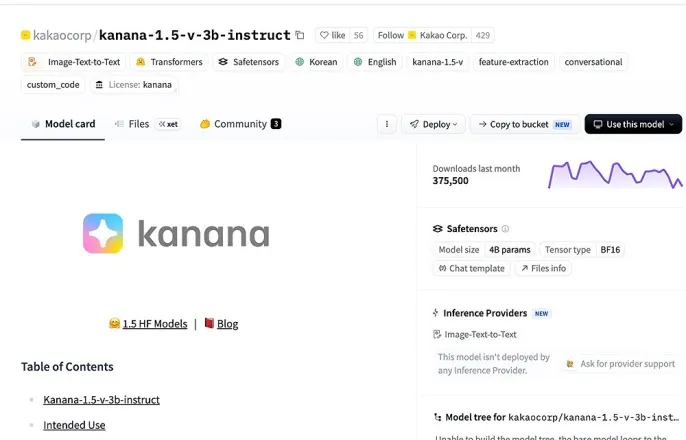Click the kanana-1.5-v tag
This screenshot has height=440, width=686.
tap(438, 62)
